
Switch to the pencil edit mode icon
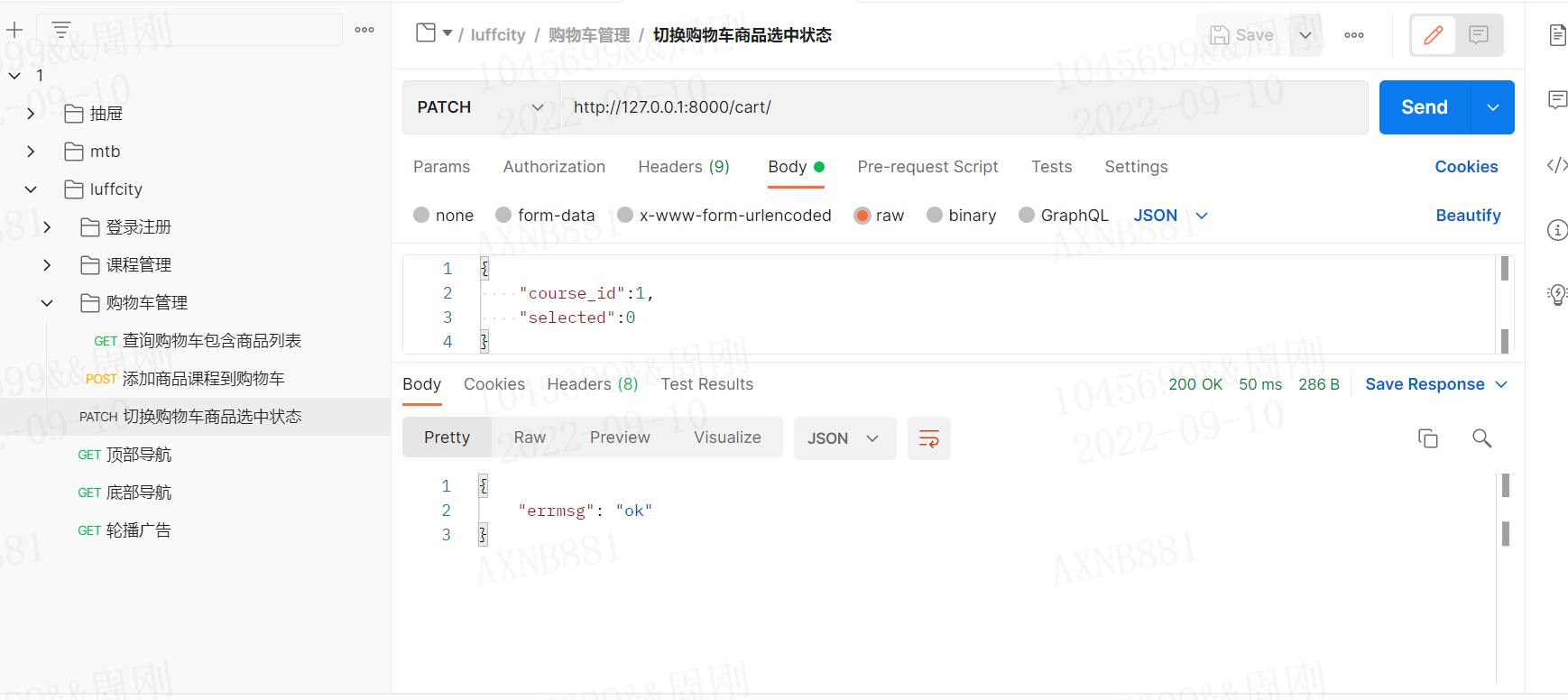(1434, 35)
